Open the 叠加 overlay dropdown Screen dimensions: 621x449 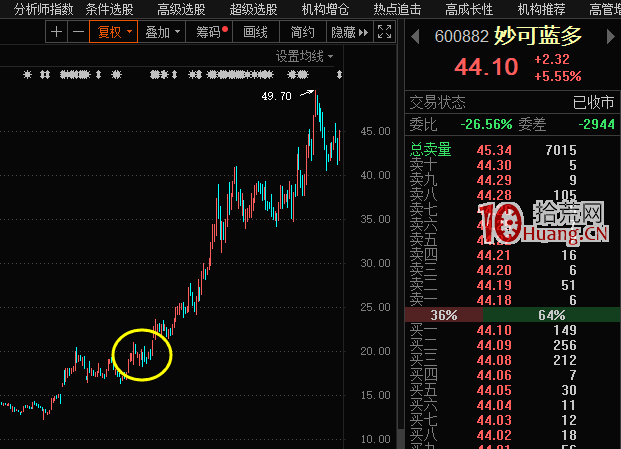pyautogui.click(x=162, y=32)
